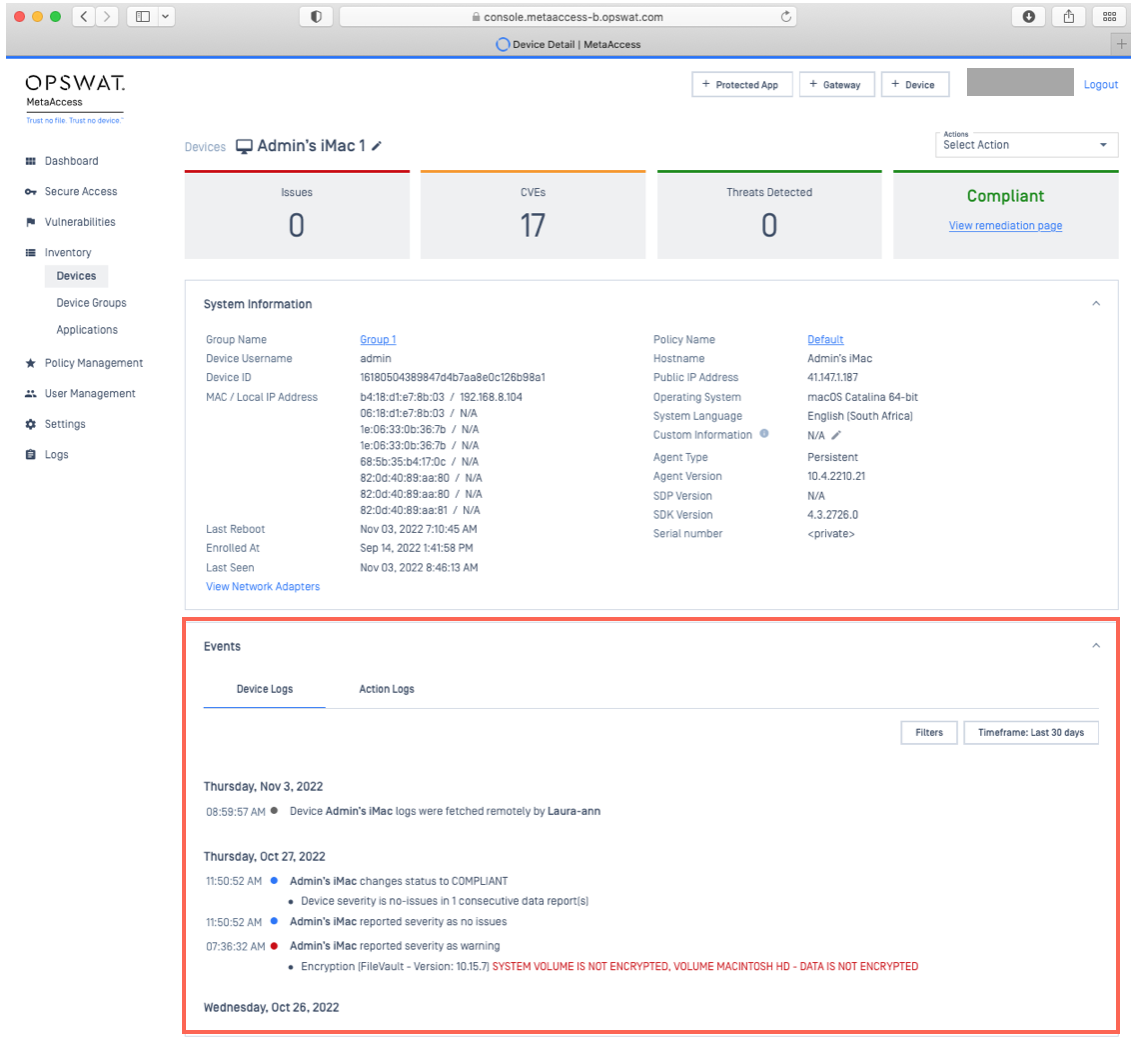
Task: Open the Safari downloads icon
Action: (x=1029, y=17)
